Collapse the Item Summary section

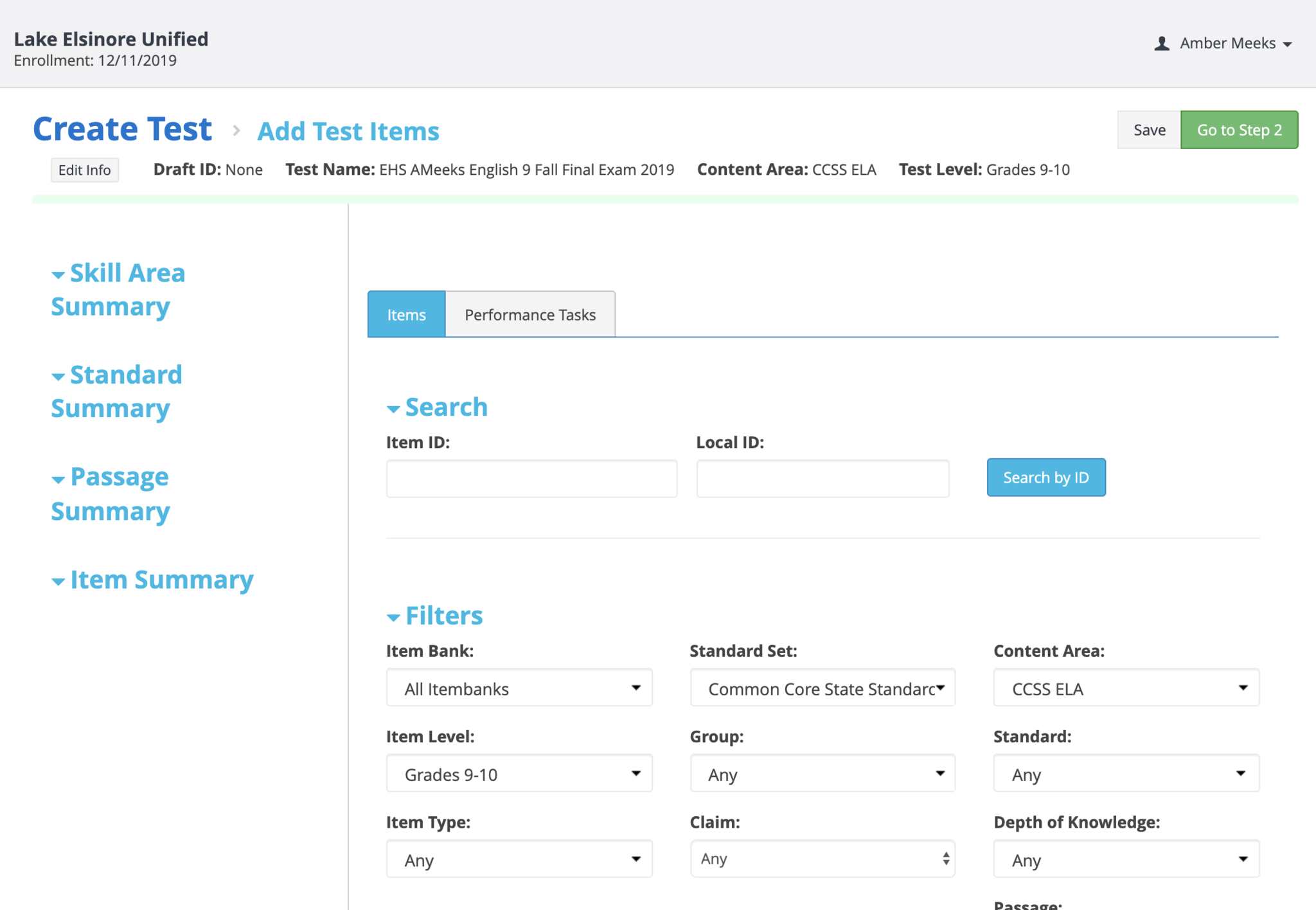tap(58, 582)
